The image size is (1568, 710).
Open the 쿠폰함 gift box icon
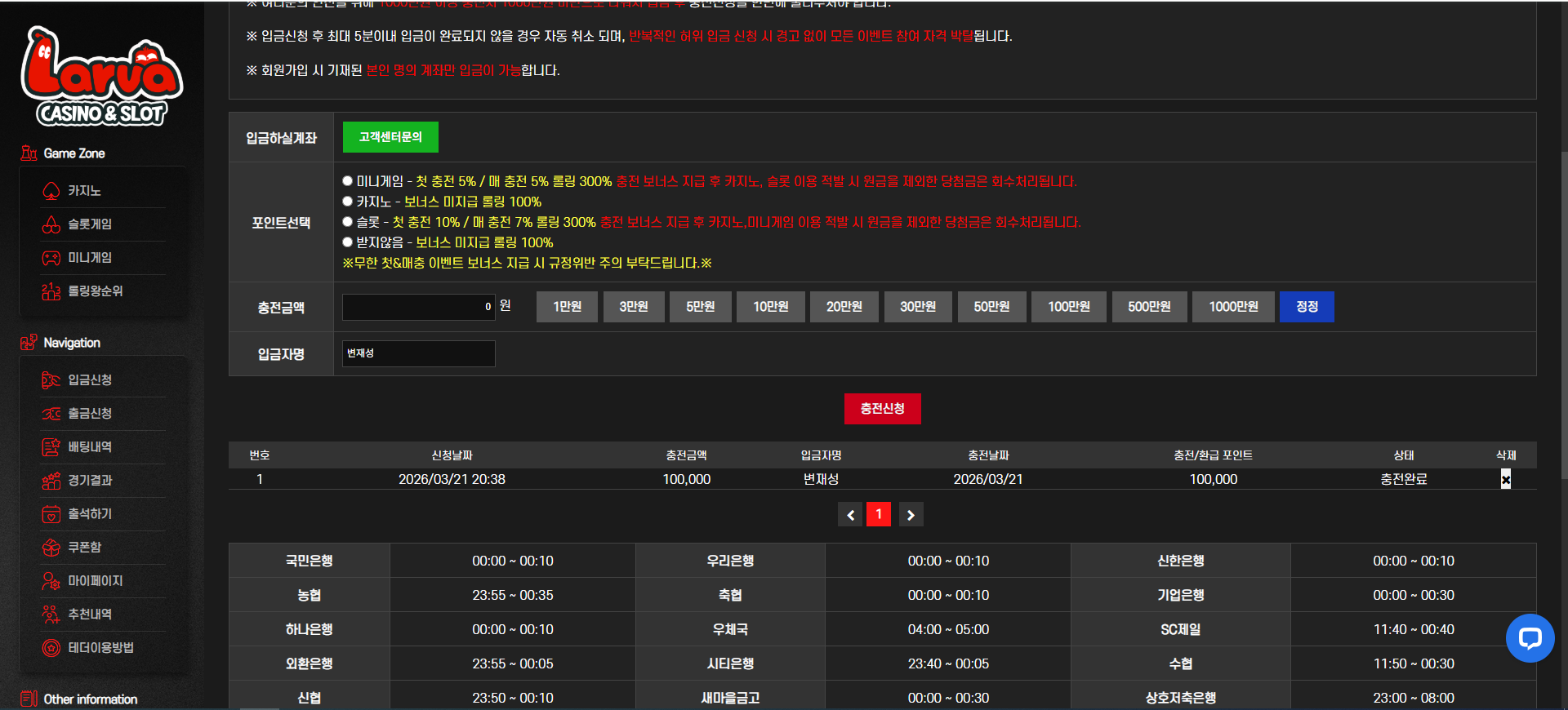[51, 548]
